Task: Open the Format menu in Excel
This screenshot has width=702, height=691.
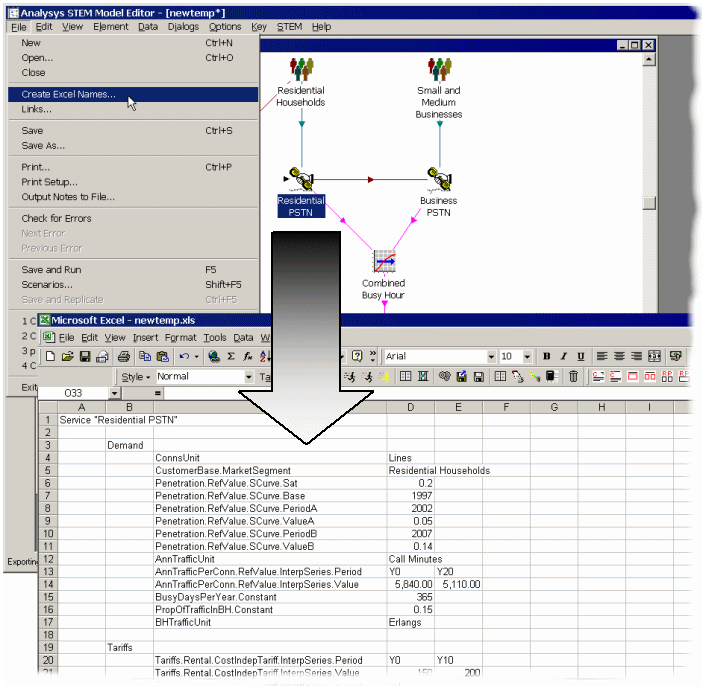Action: click(180, 338)
